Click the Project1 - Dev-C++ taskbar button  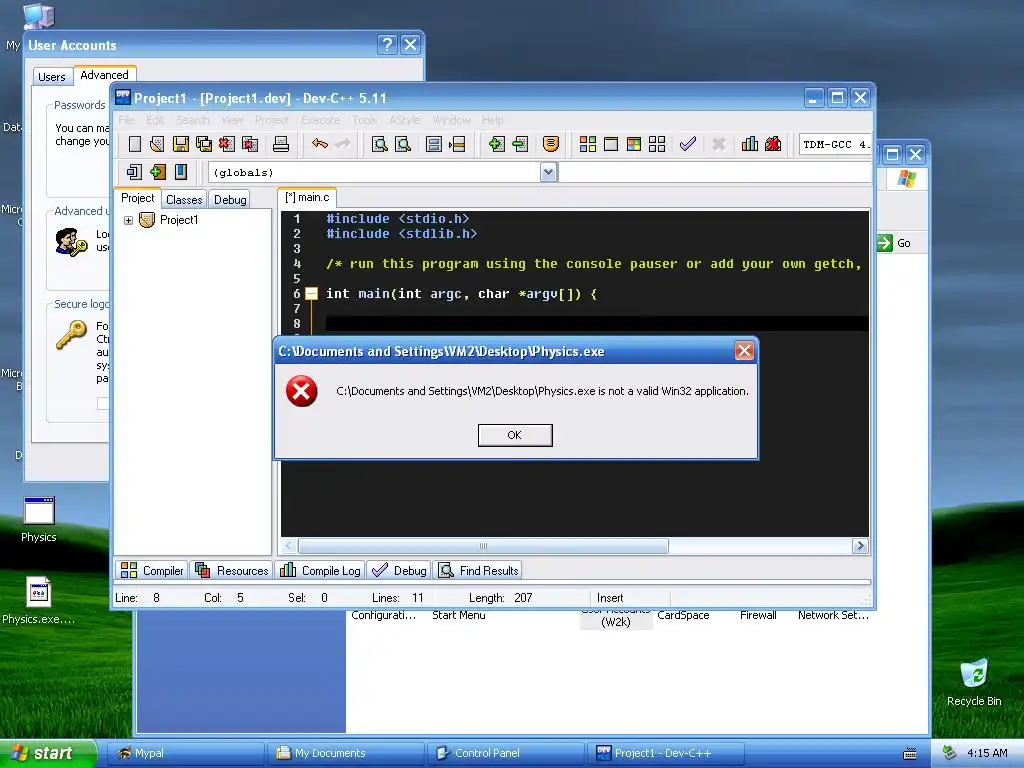tap(666, 753)
